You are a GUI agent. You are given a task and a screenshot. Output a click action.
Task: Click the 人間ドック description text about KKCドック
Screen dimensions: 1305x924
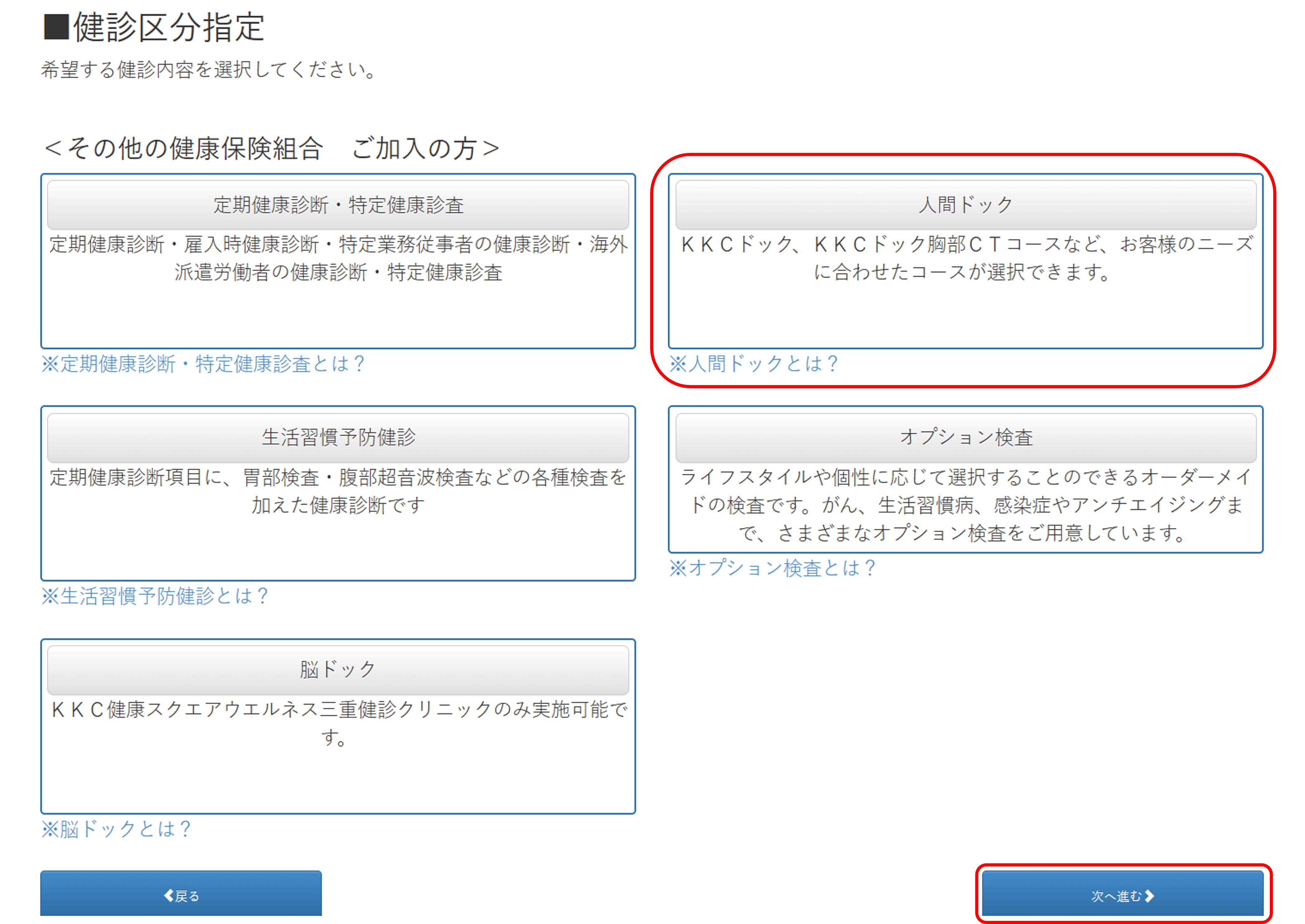[965, 258]
